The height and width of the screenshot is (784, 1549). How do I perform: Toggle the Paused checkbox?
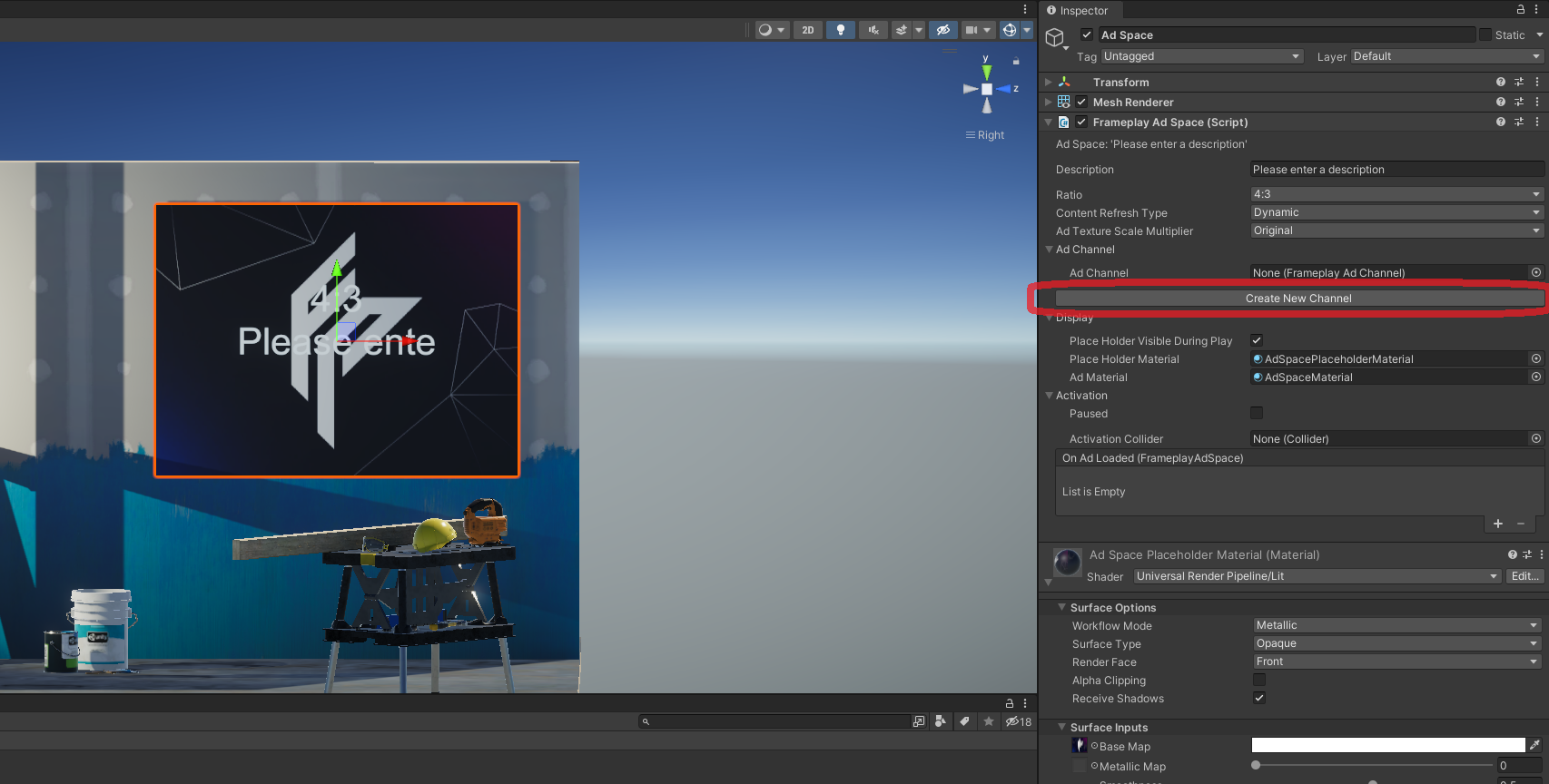1257,413
